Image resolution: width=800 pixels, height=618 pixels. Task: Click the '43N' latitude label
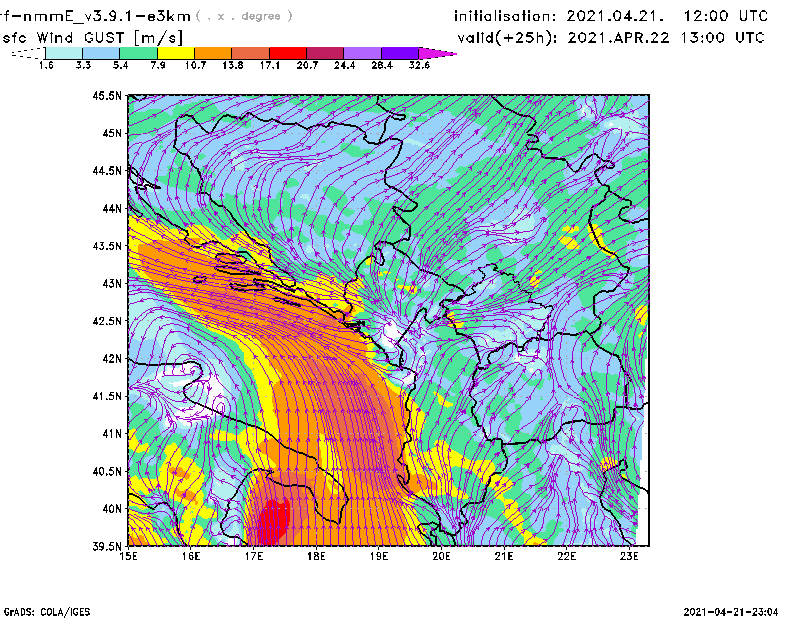pyautogui.click(x=112, y=283)
